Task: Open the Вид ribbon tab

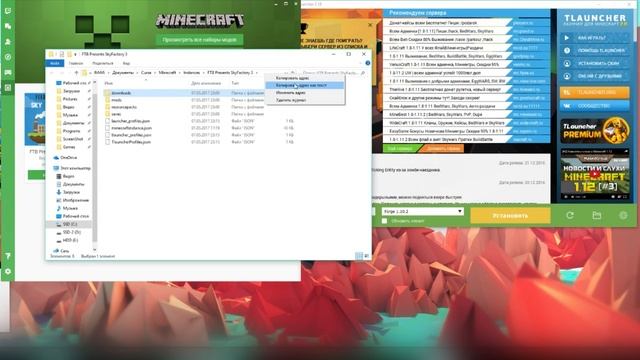Action: 126,63
